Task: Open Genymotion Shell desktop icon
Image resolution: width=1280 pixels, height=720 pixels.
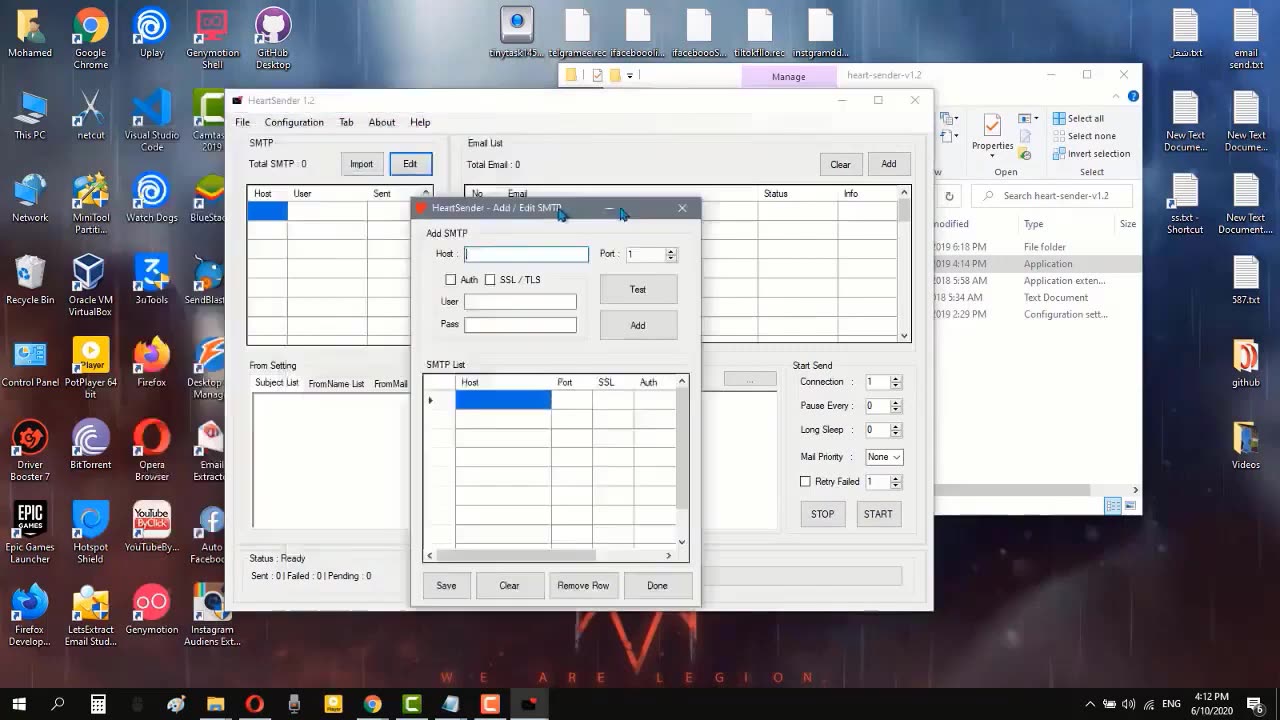Action: pyautogui.click(x=212, y=40)
